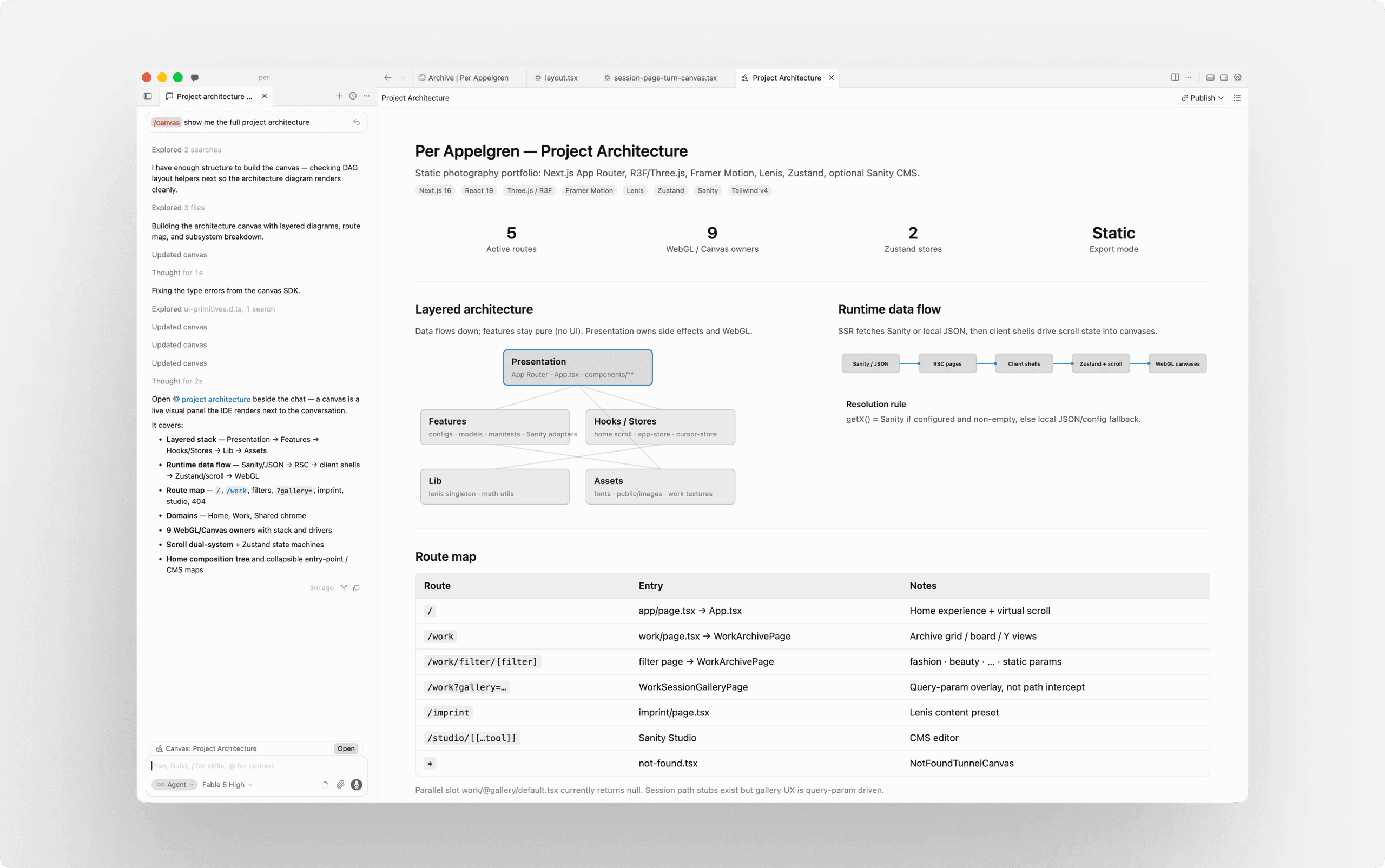1385x868 pixels.
Task: Revert the /canvas prompt with undo arrow
Action: click(357, 122)
